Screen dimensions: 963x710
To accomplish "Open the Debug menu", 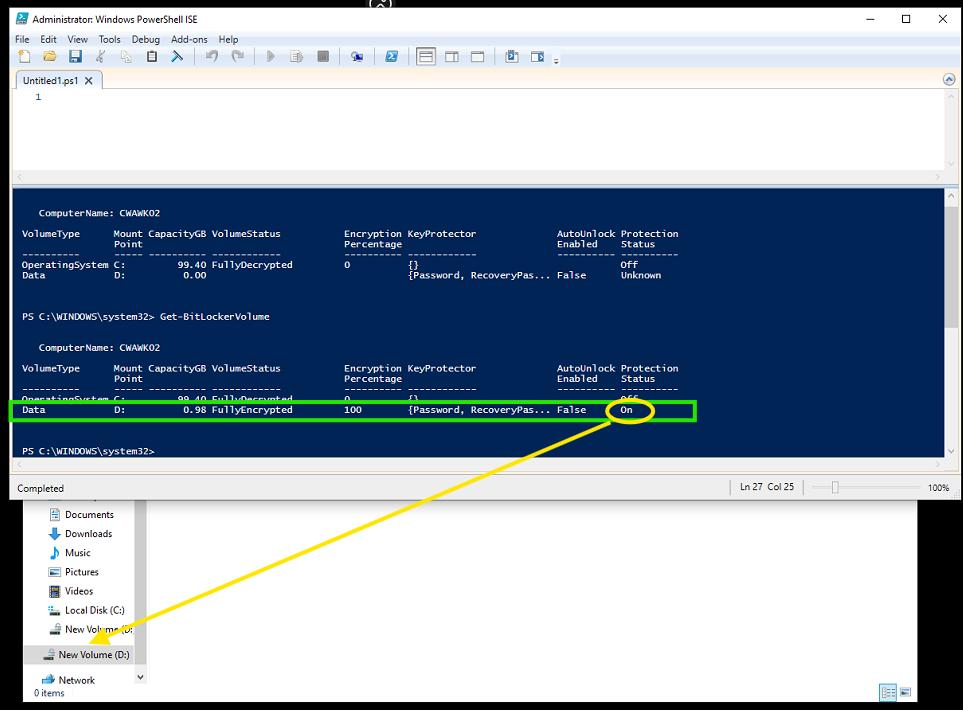I will 146,39.
